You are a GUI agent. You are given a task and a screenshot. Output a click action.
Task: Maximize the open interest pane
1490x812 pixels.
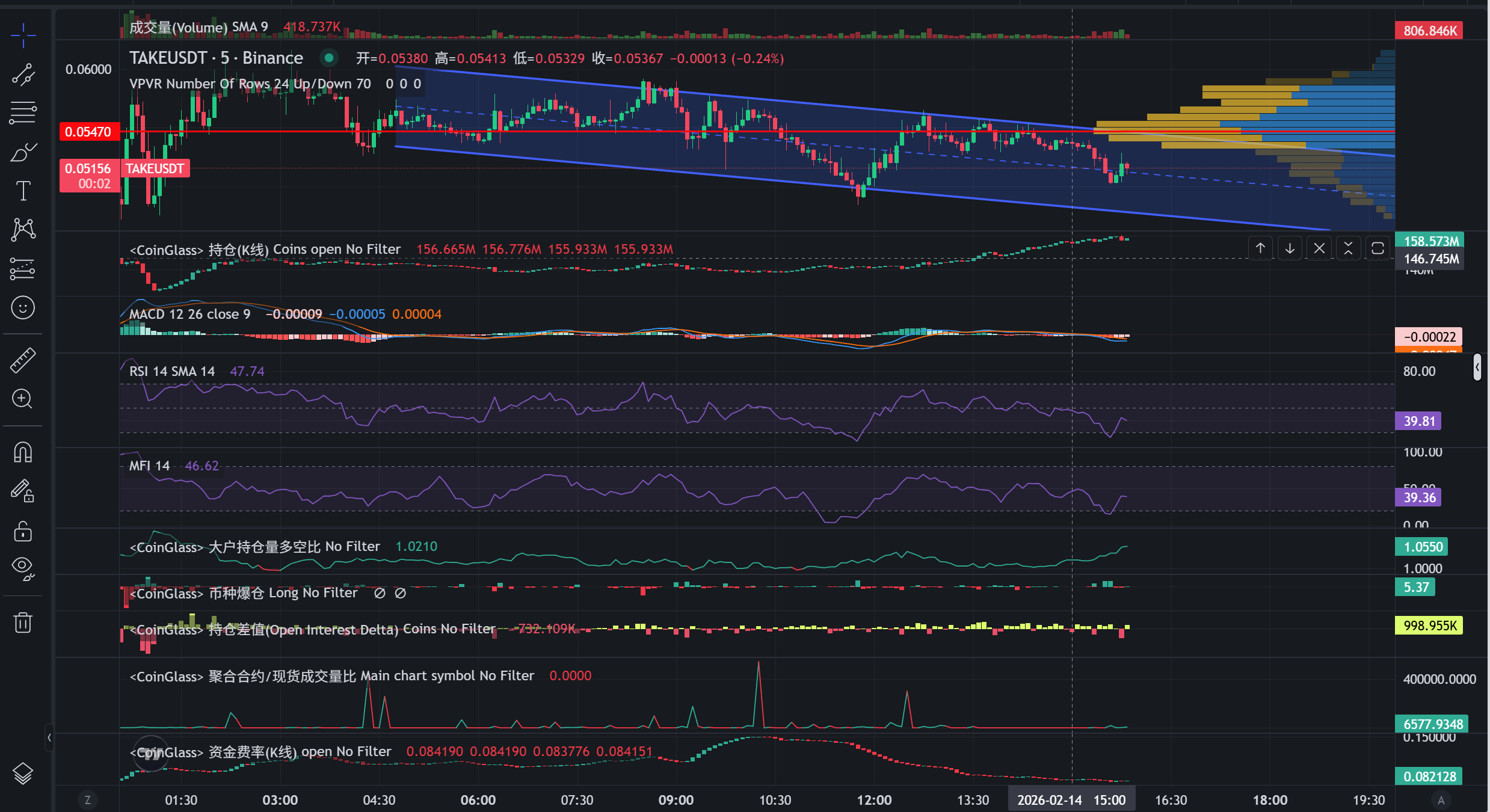pos(1378,248)
